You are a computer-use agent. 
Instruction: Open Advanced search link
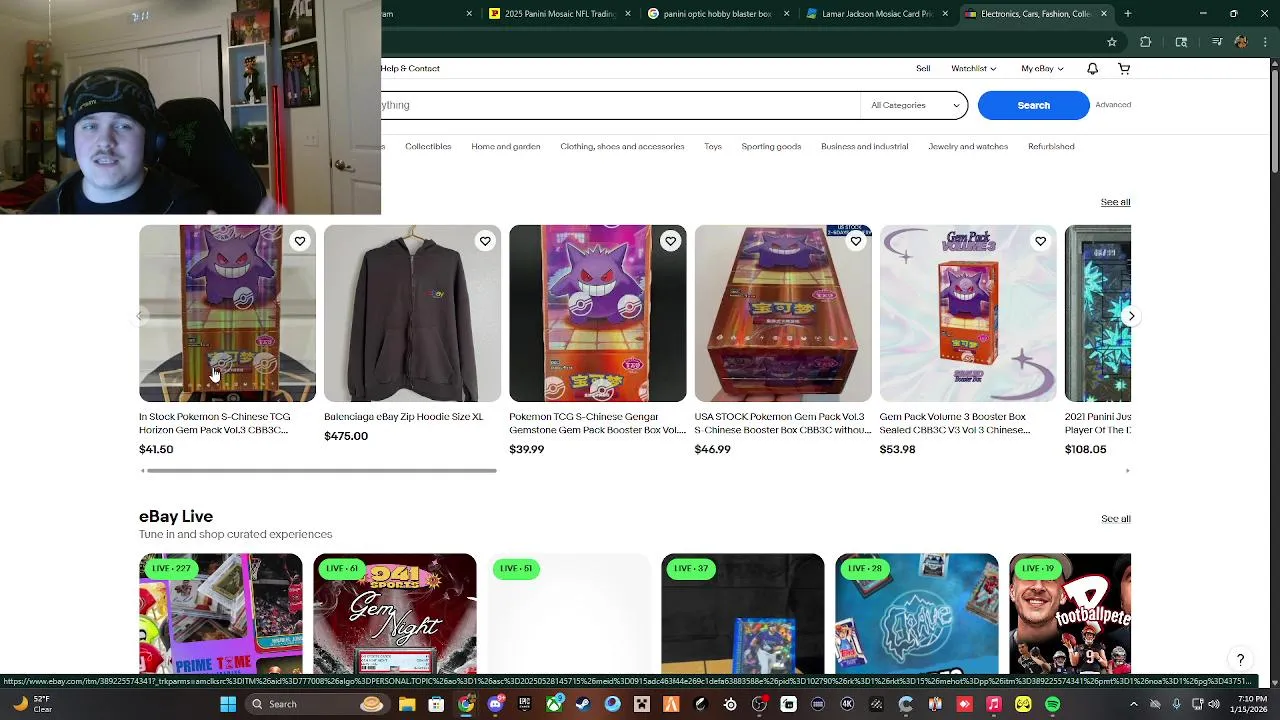1113,105
